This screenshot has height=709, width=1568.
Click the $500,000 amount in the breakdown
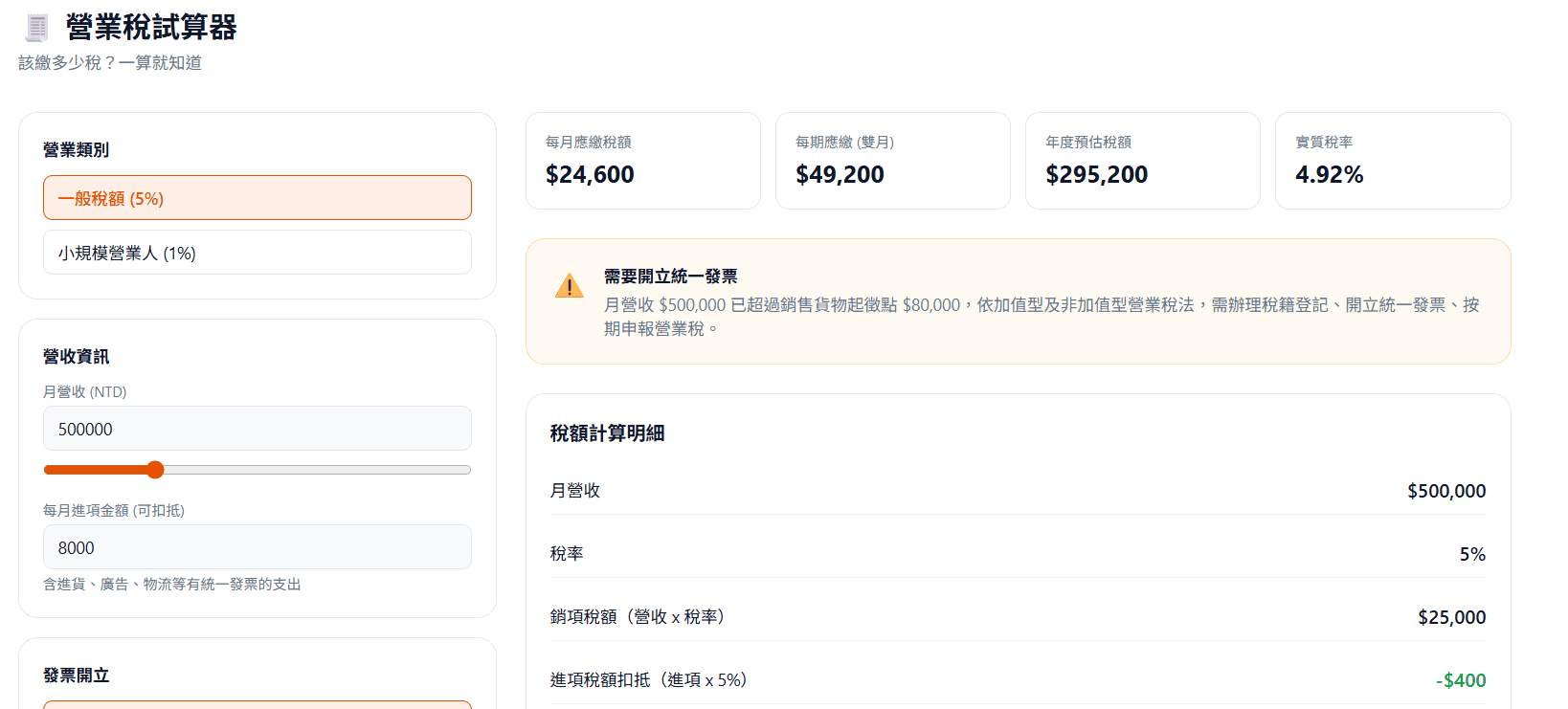(1446, 491)
